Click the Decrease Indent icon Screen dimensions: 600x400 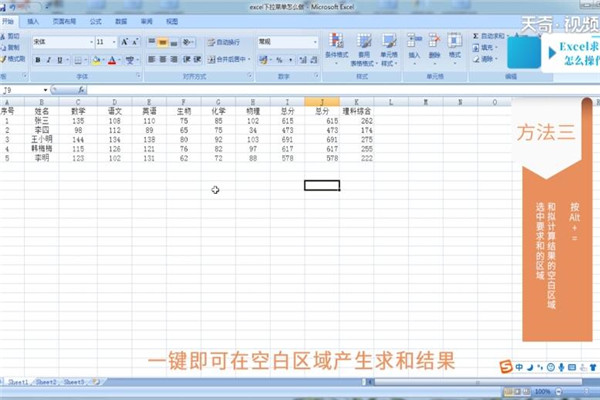coord(186,59)
